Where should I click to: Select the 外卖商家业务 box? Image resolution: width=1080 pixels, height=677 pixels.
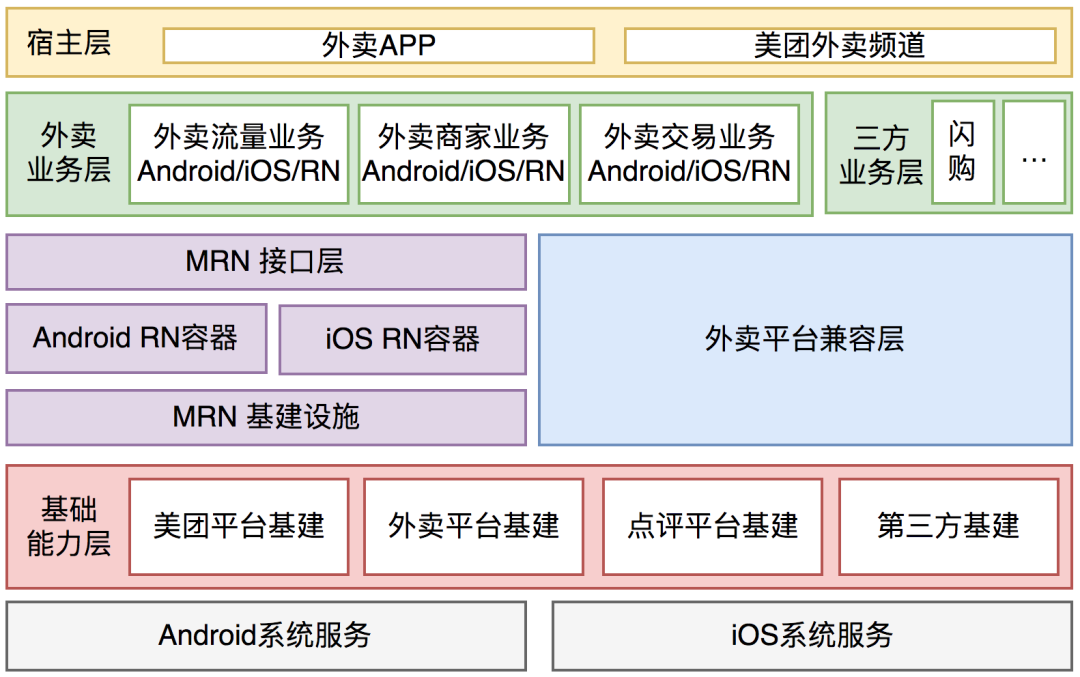coord(464,154)
